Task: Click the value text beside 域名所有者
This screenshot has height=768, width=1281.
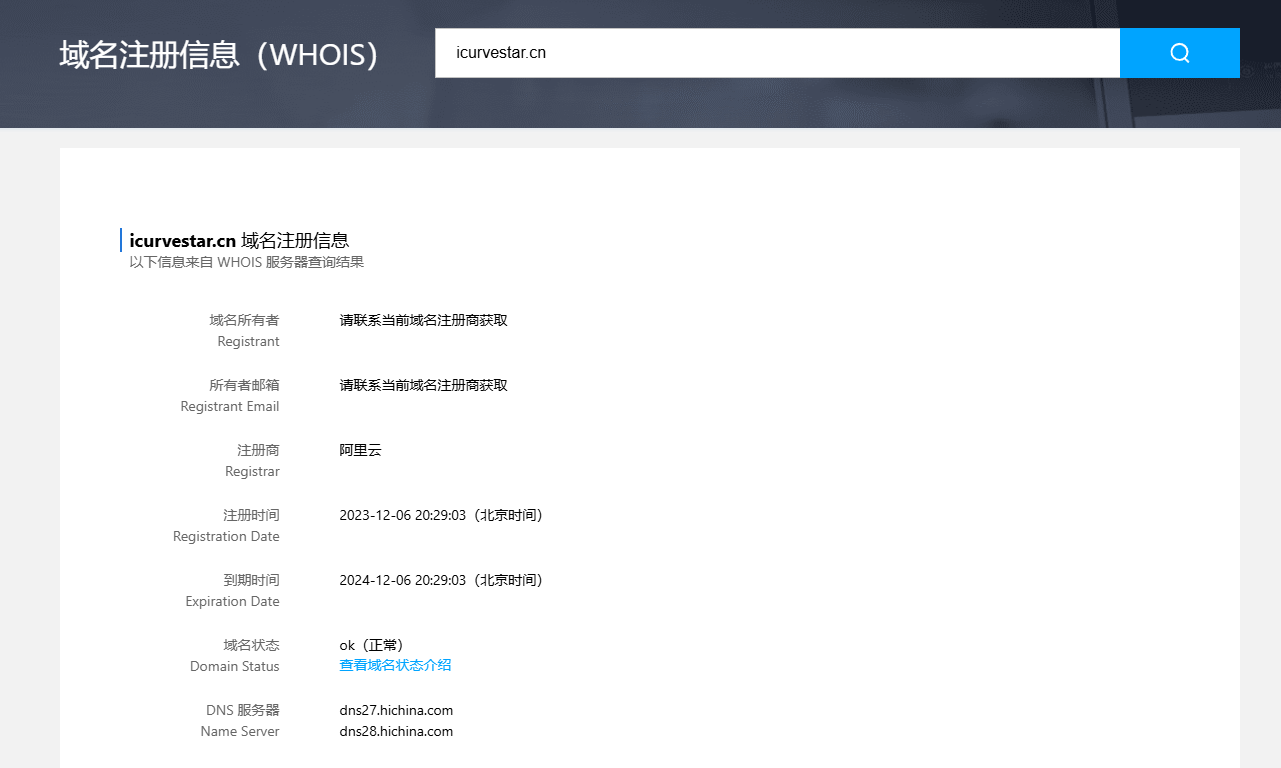Action: (x=423, y=320)
